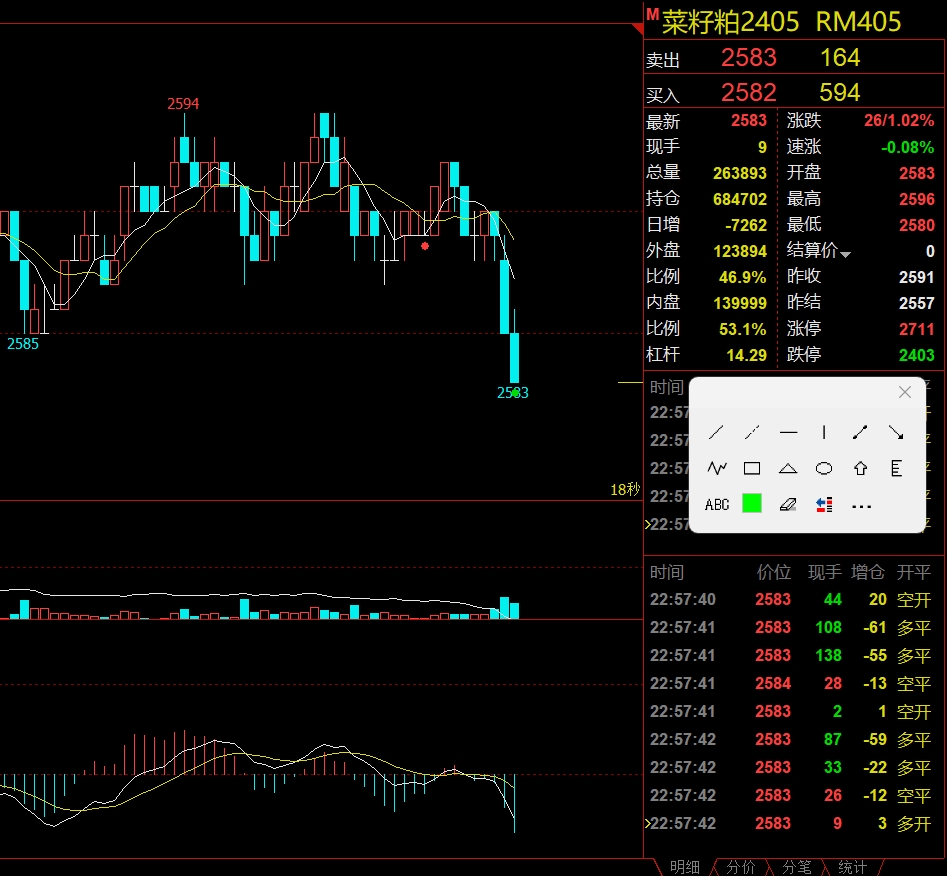Click the 增仓 column header in trade list
The image size is (947, 876).
(868, 572)
